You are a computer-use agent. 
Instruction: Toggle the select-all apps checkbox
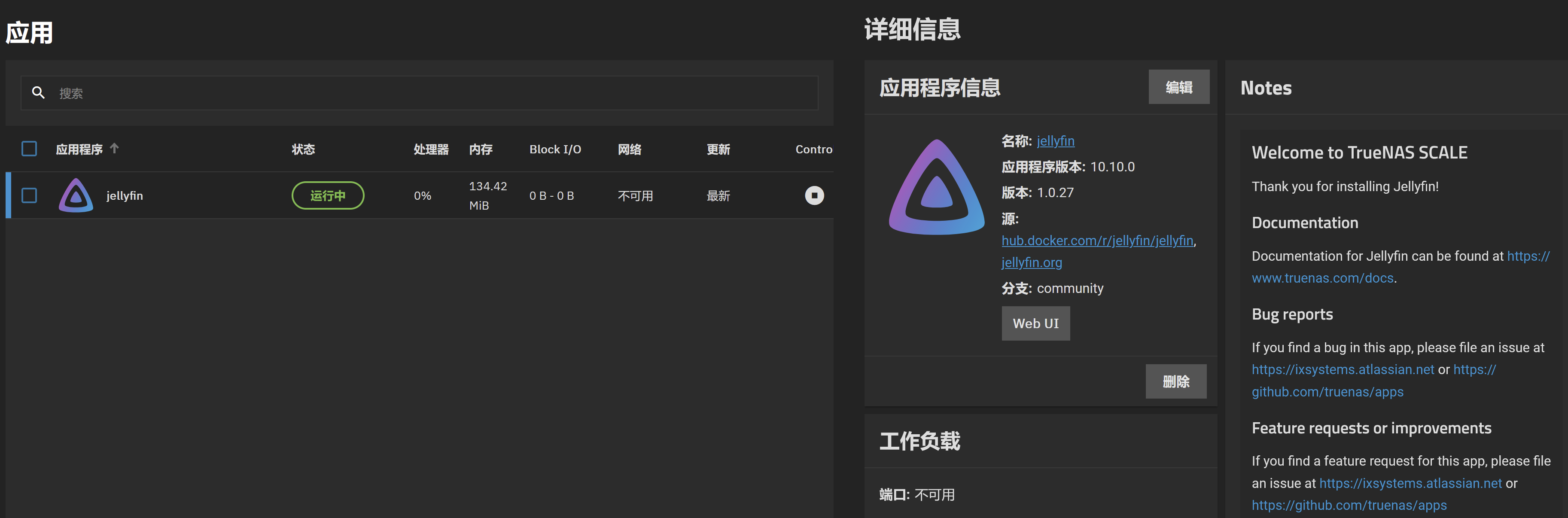[x=29, y=149]
